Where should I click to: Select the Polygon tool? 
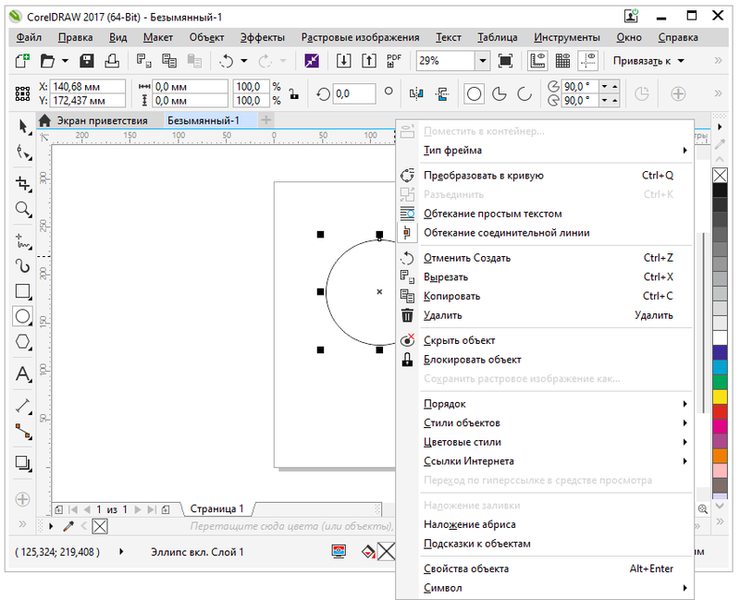pyautogui.click(x=23, y=342)
